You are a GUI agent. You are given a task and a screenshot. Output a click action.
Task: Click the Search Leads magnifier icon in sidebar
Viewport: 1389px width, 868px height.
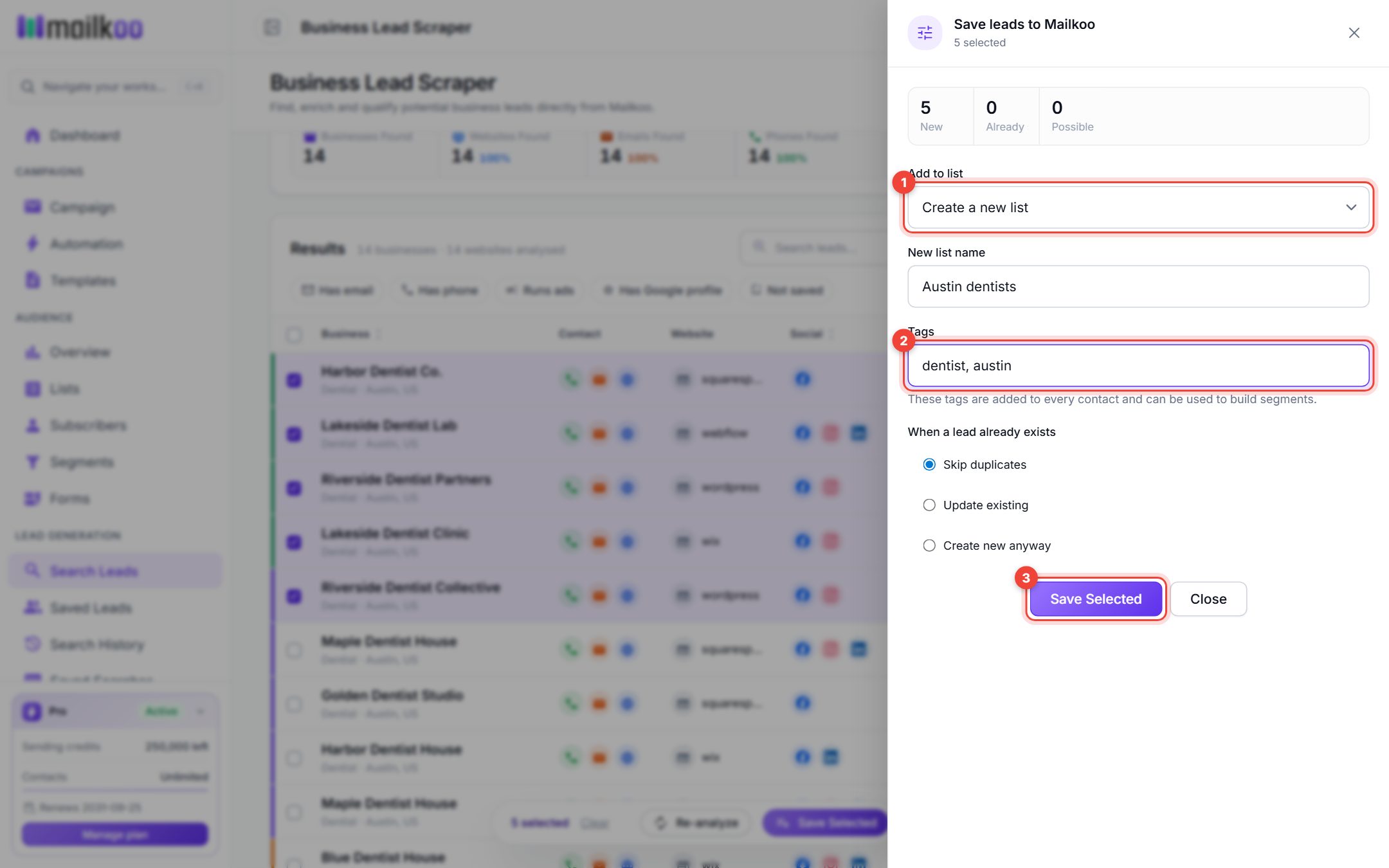(x=32, y=570)
